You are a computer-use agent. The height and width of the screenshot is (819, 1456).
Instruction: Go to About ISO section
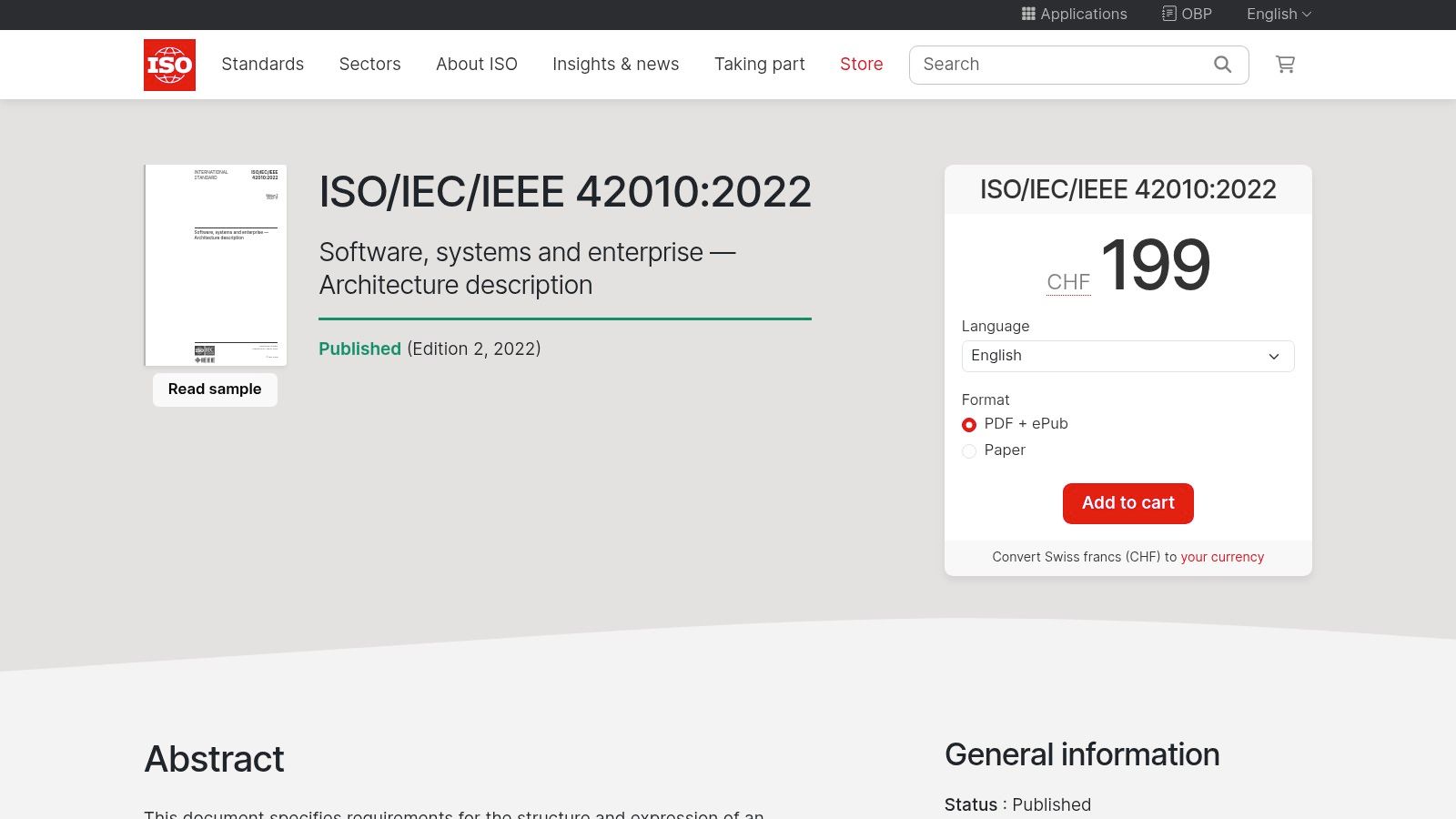(x=476, y=65)
